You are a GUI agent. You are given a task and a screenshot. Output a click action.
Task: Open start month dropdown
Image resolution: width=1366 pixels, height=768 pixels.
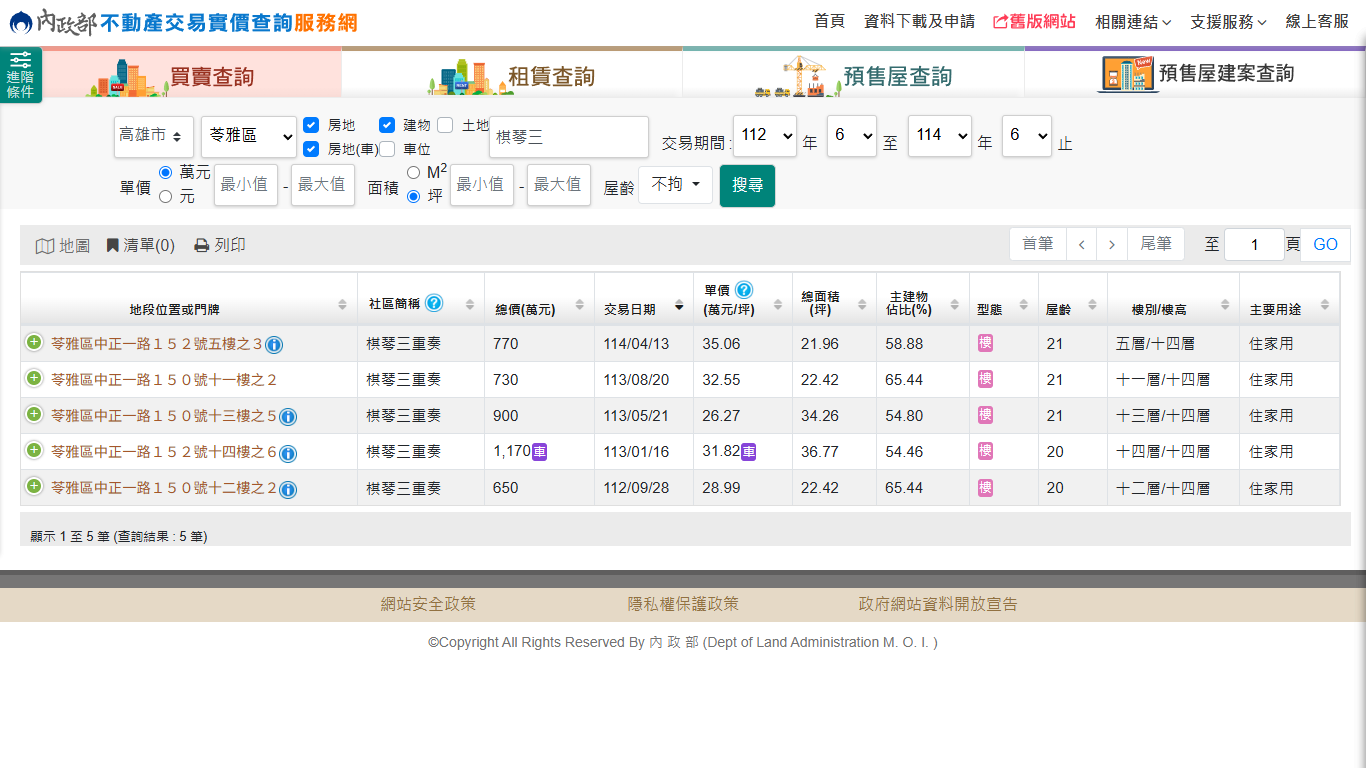tap(852, 136)
